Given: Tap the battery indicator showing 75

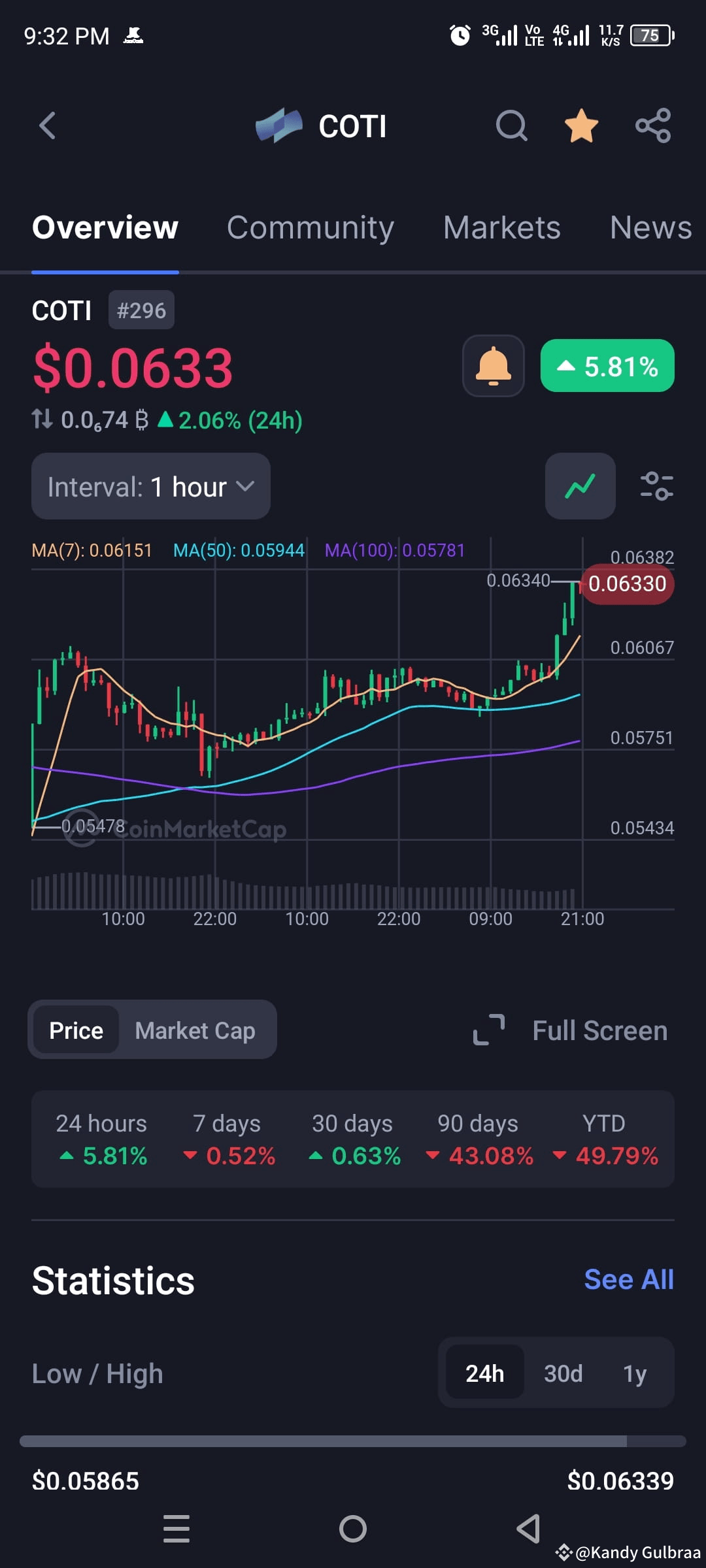Looking at the screenshot, I should [652, 35].
